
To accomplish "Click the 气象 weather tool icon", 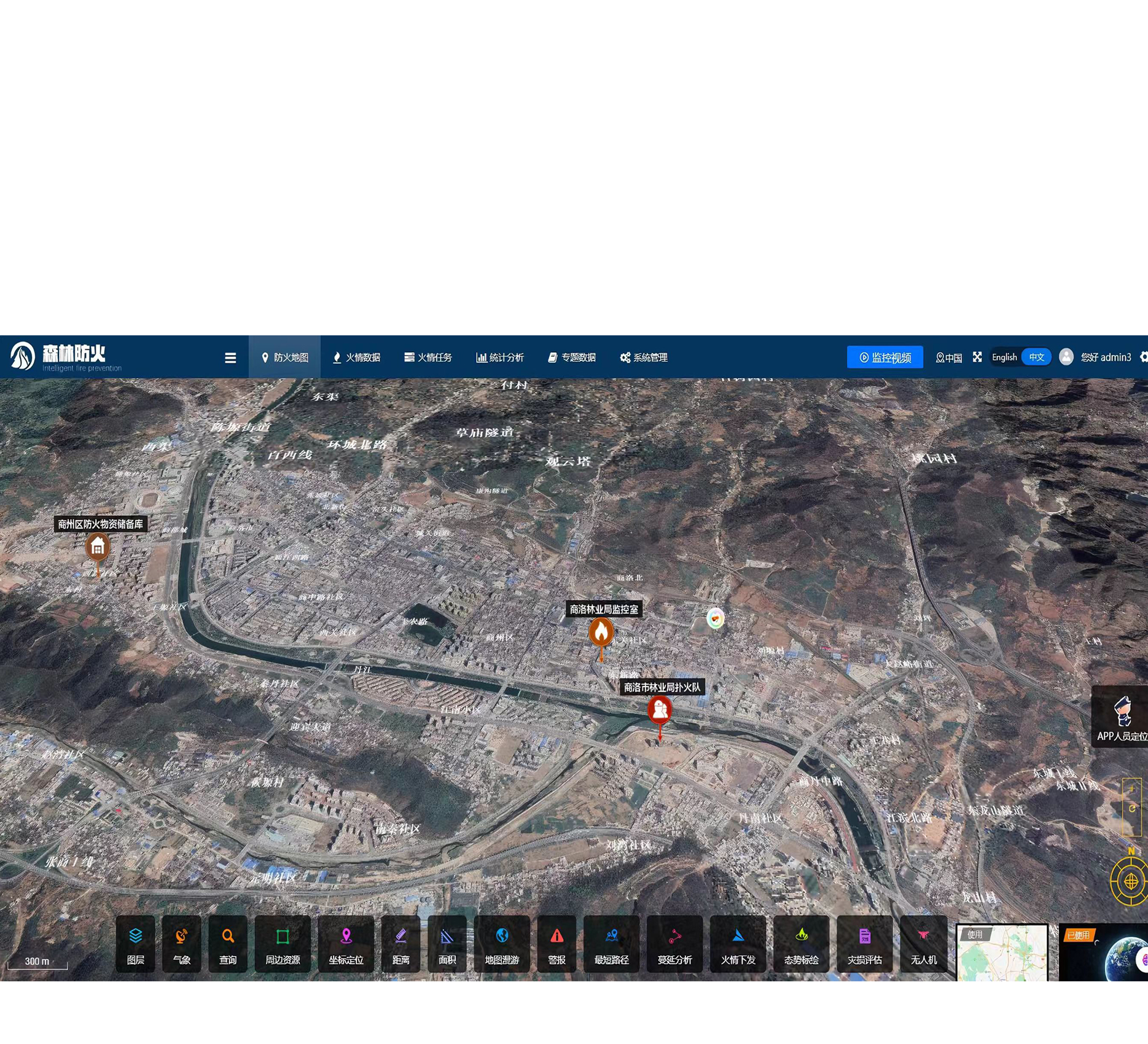I will pos(182,944).
